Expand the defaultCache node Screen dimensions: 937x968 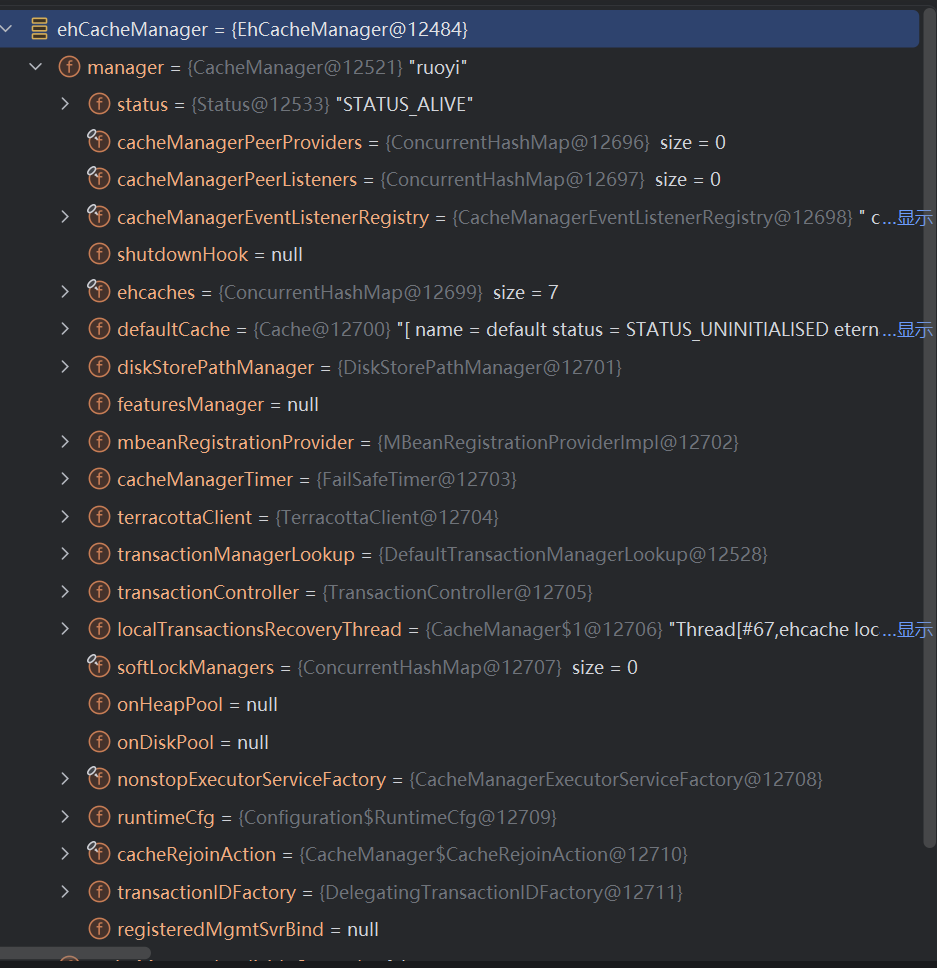[65, 329]
